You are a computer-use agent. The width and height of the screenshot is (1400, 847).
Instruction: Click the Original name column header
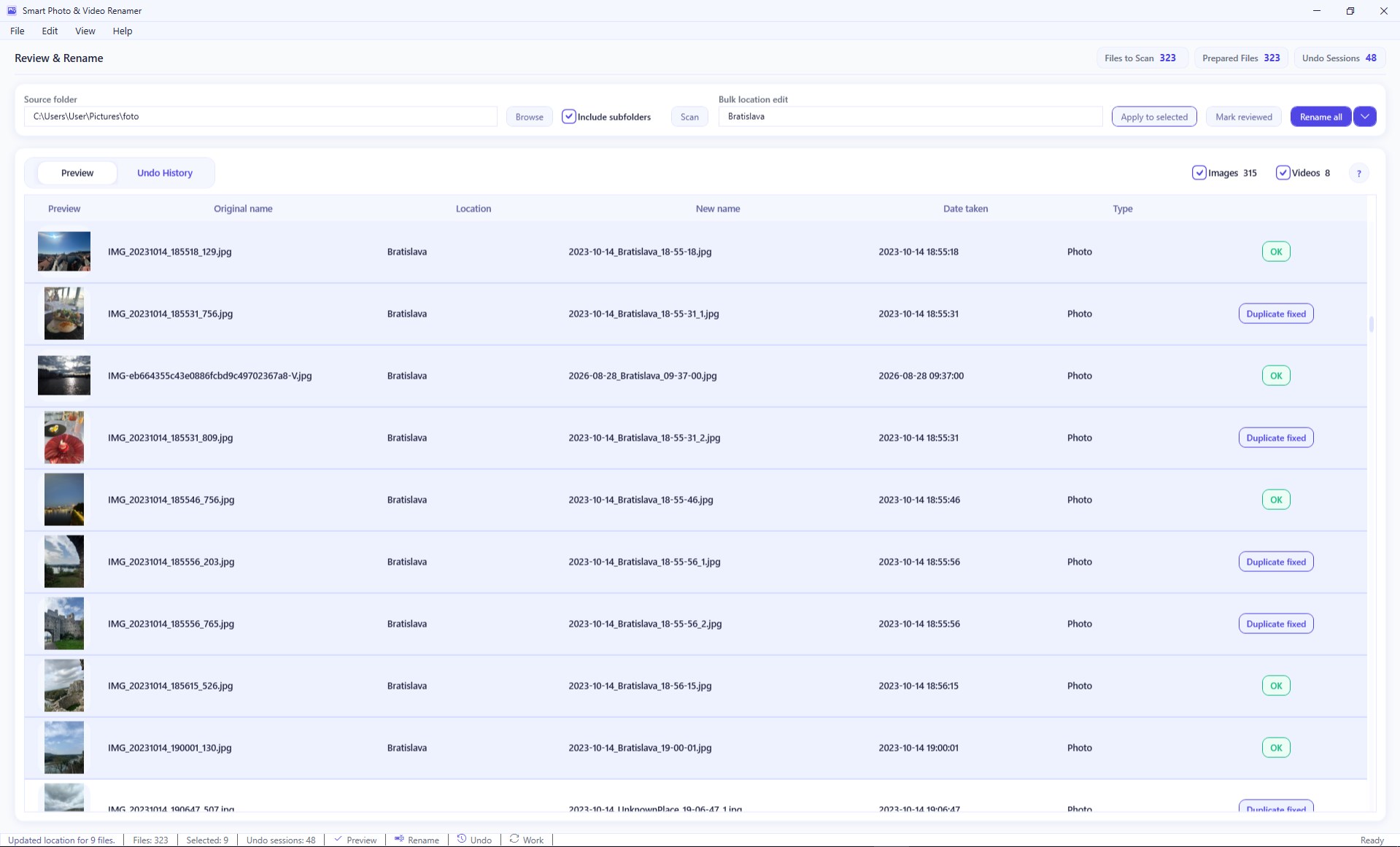[243, 209]
